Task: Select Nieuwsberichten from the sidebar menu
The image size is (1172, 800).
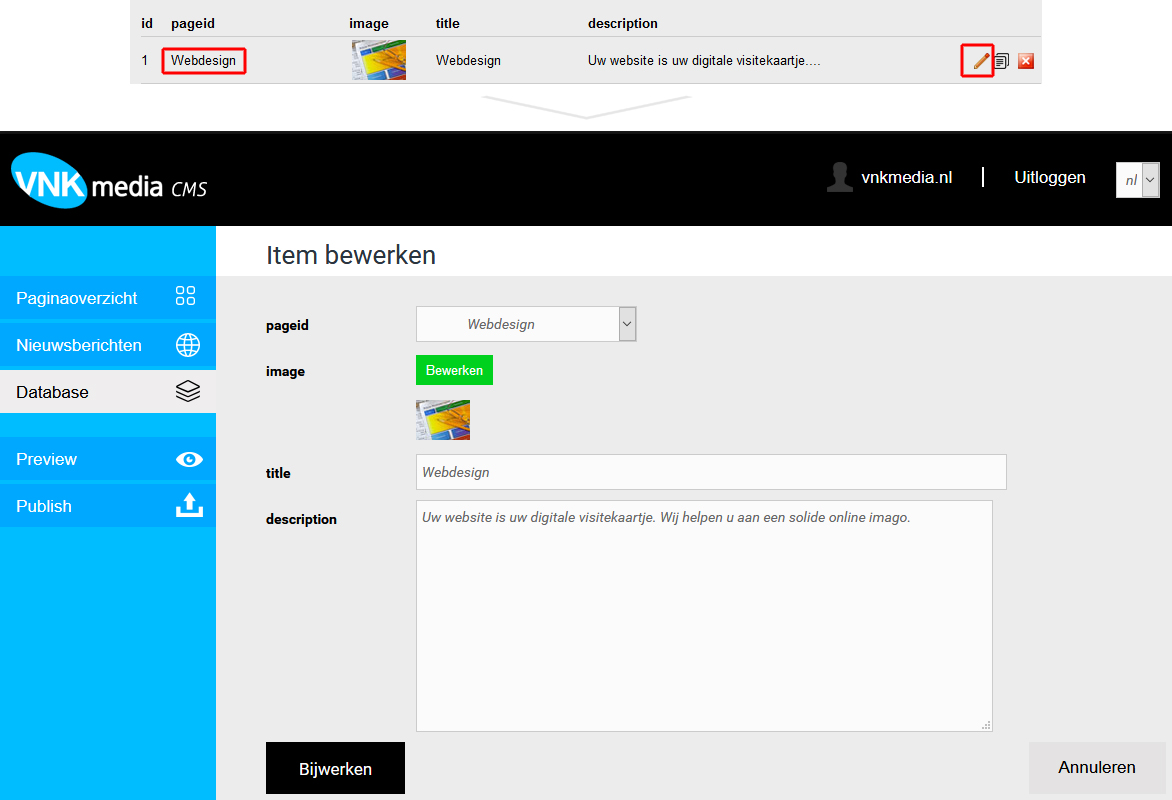Action: coord(79,345)
